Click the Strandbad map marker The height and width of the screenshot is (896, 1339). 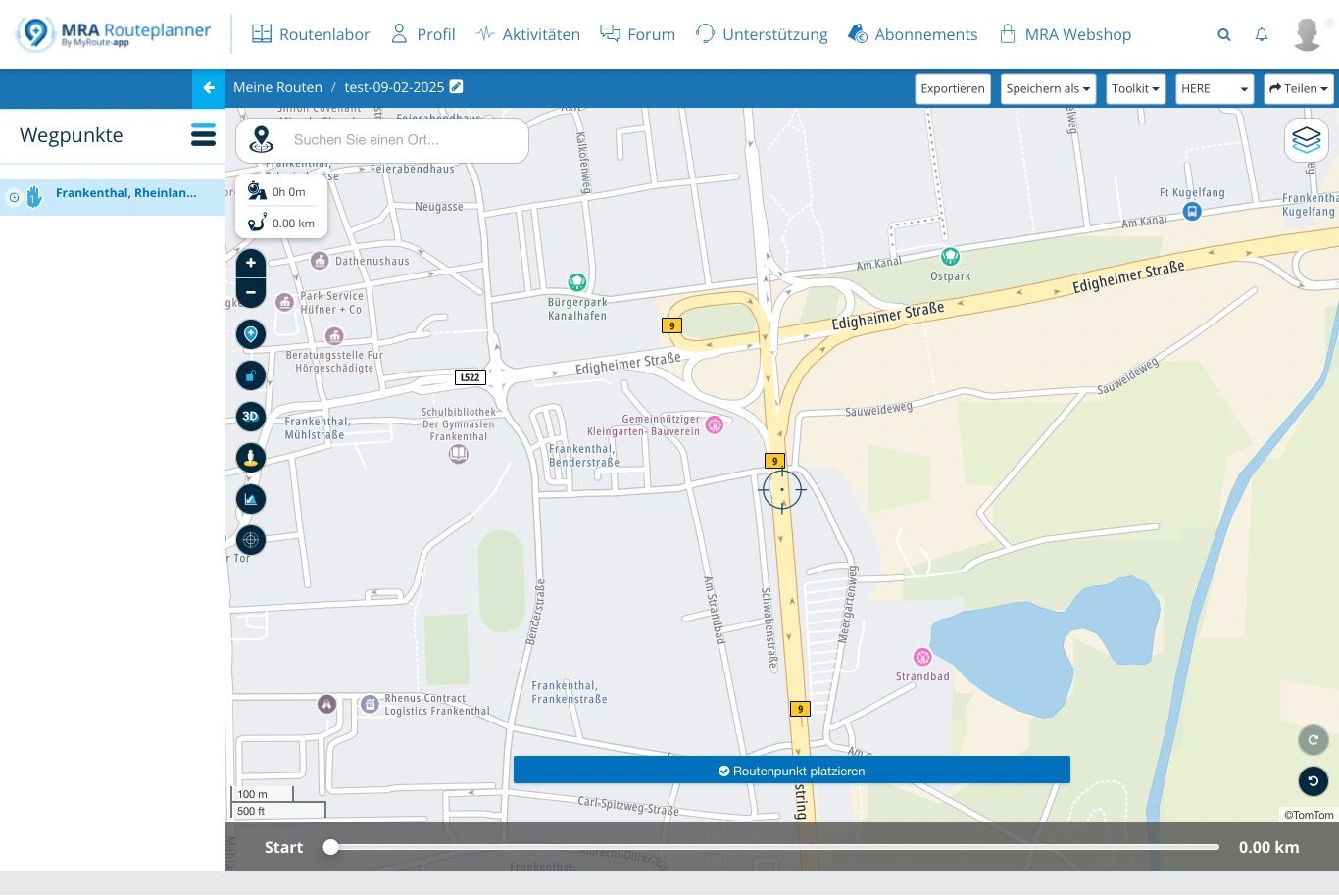click(922, 657)
